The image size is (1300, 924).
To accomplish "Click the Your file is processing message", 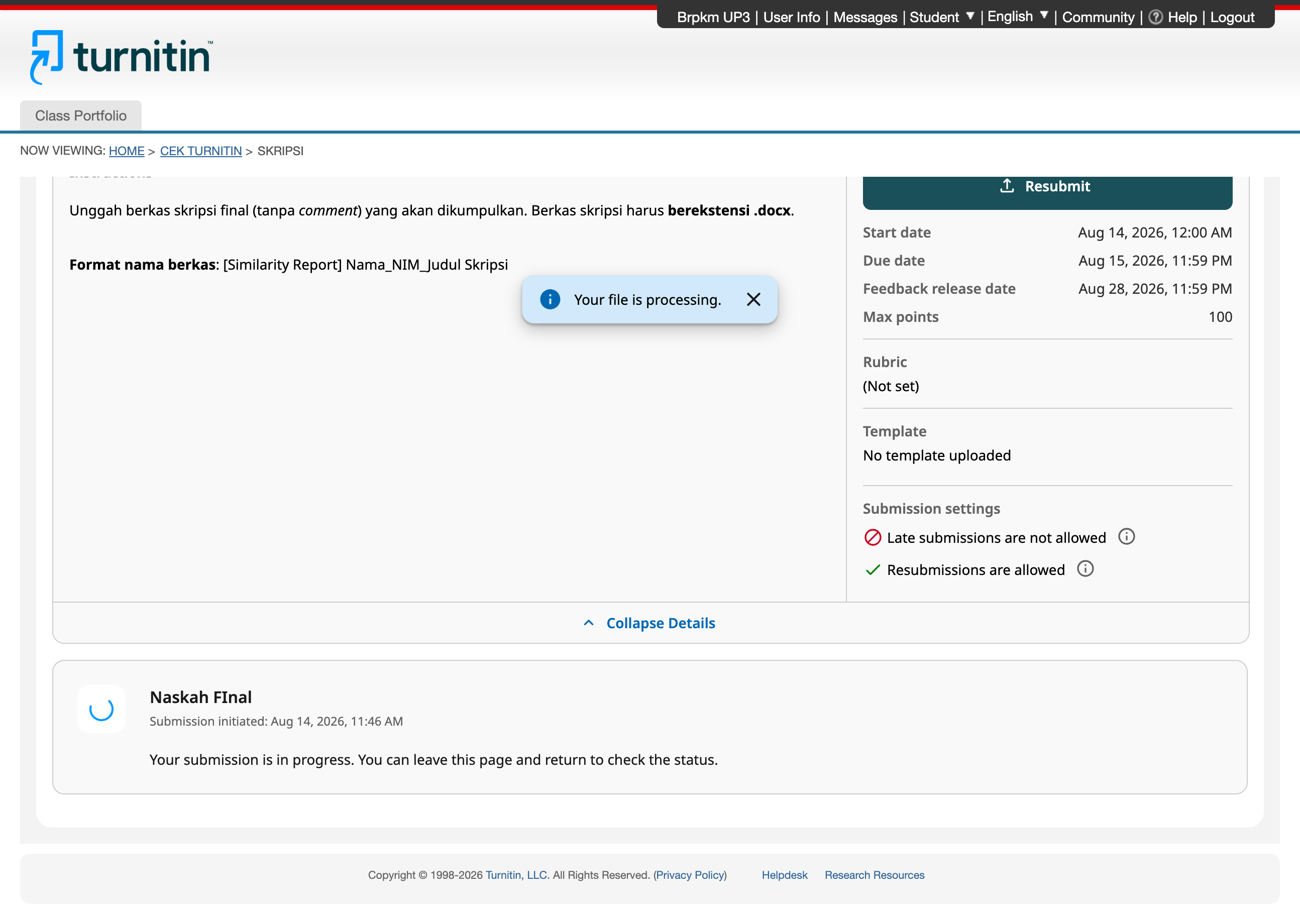I will click(647, 300).
